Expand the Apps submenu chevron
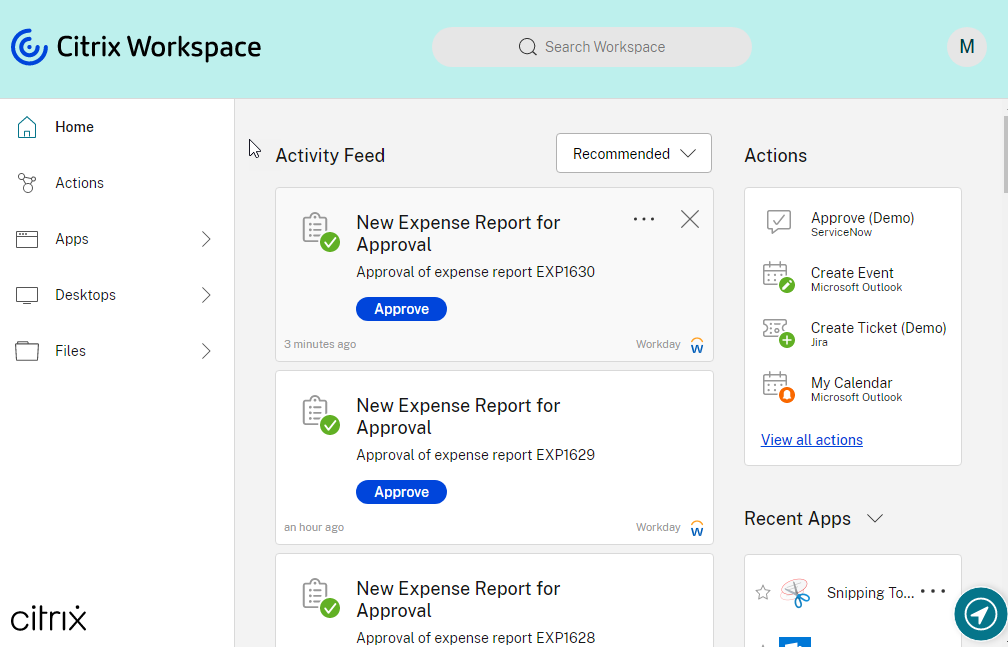The height and width of the screenshot is (647, 1008). tap(206, 239)
